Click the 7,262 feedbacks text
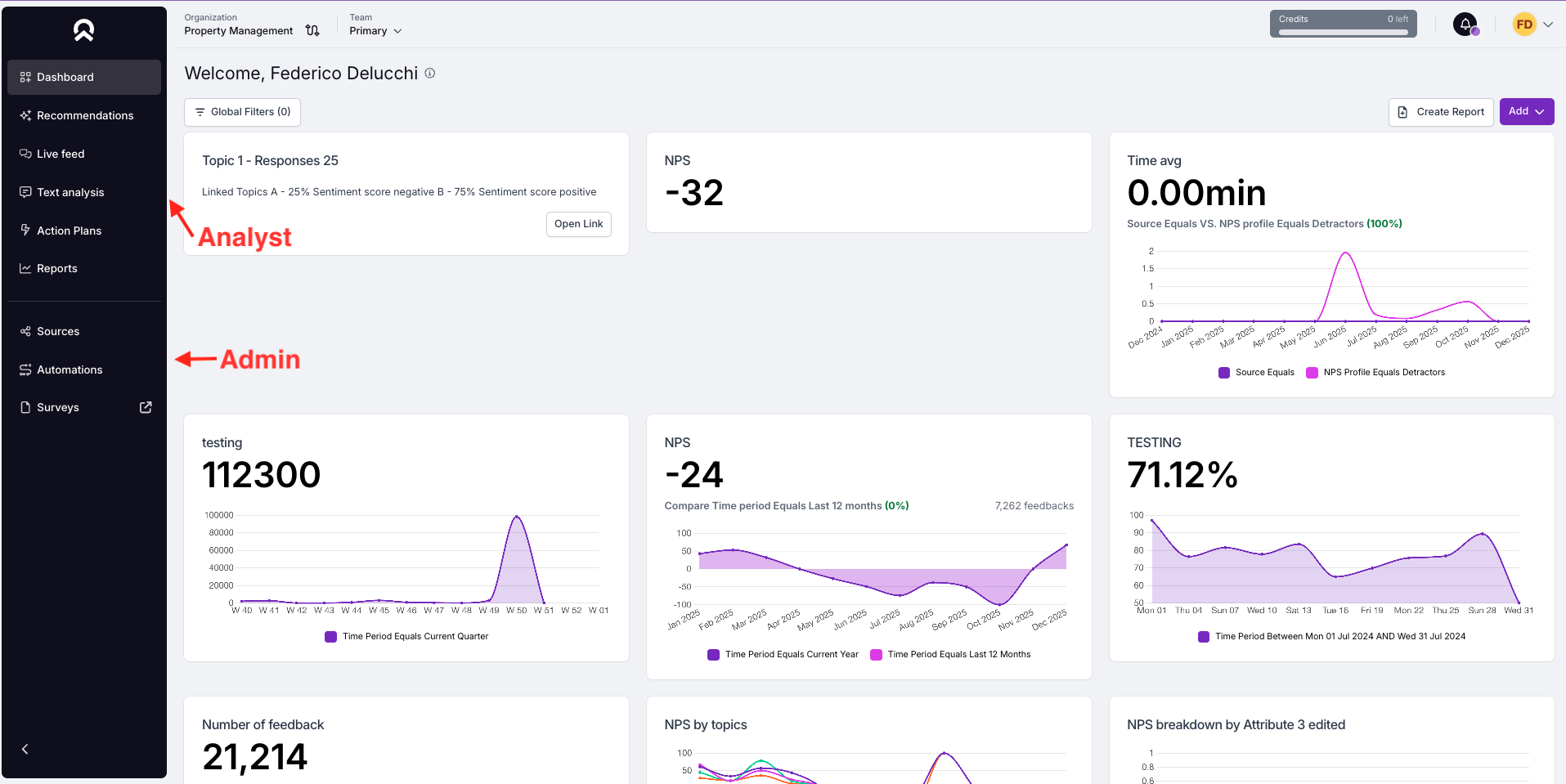The height and width of the screenshot is (784, 1566). pos(1034,506)
